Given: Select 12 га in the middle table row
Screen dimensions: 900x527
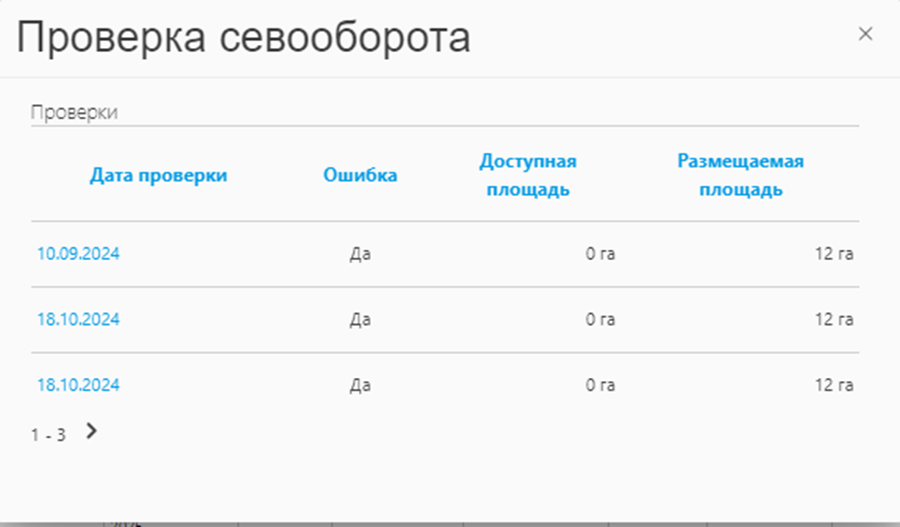Looking at the screenshot, I should point(833,320).
